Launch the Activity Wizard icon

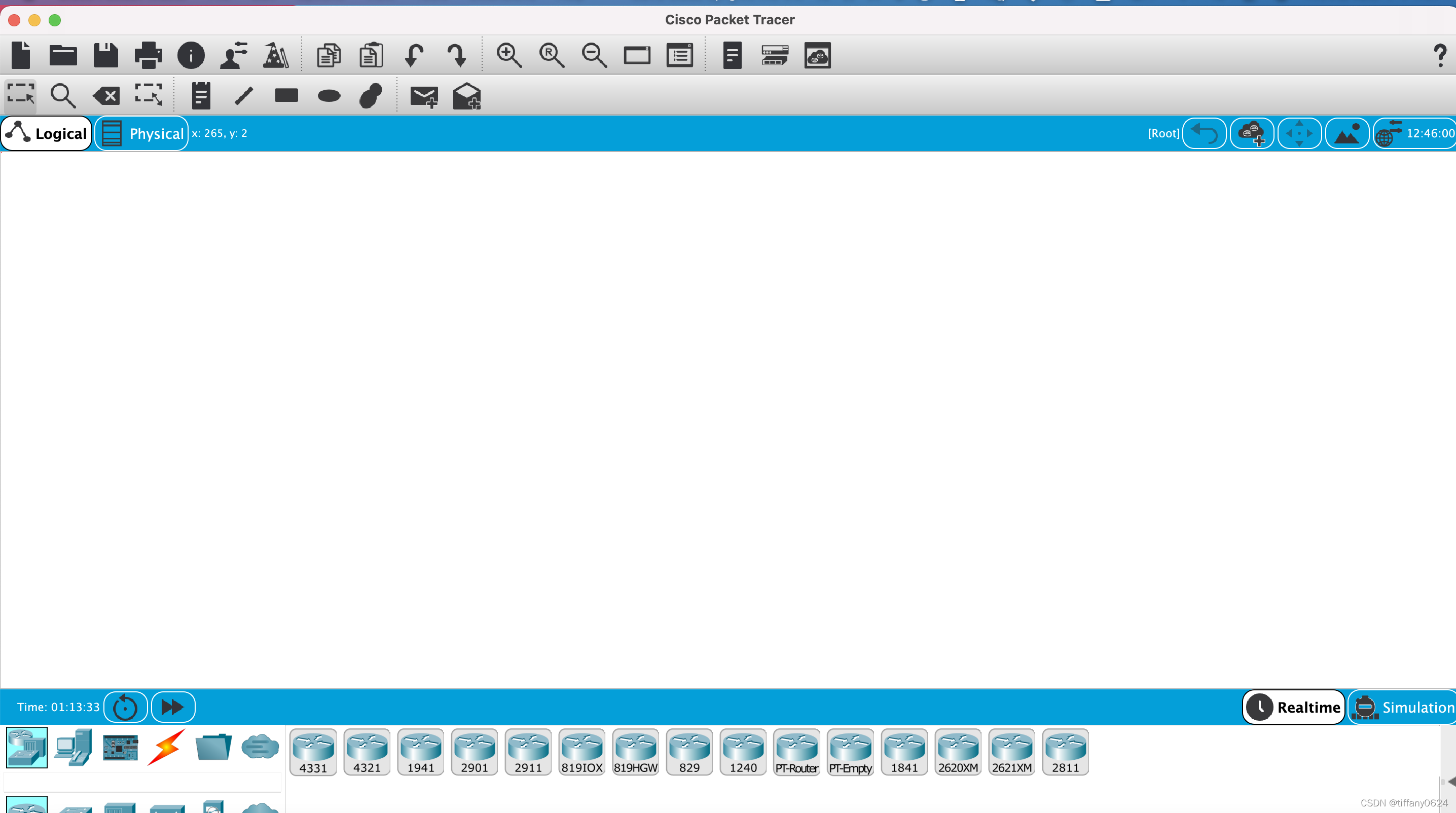[276, 55]
